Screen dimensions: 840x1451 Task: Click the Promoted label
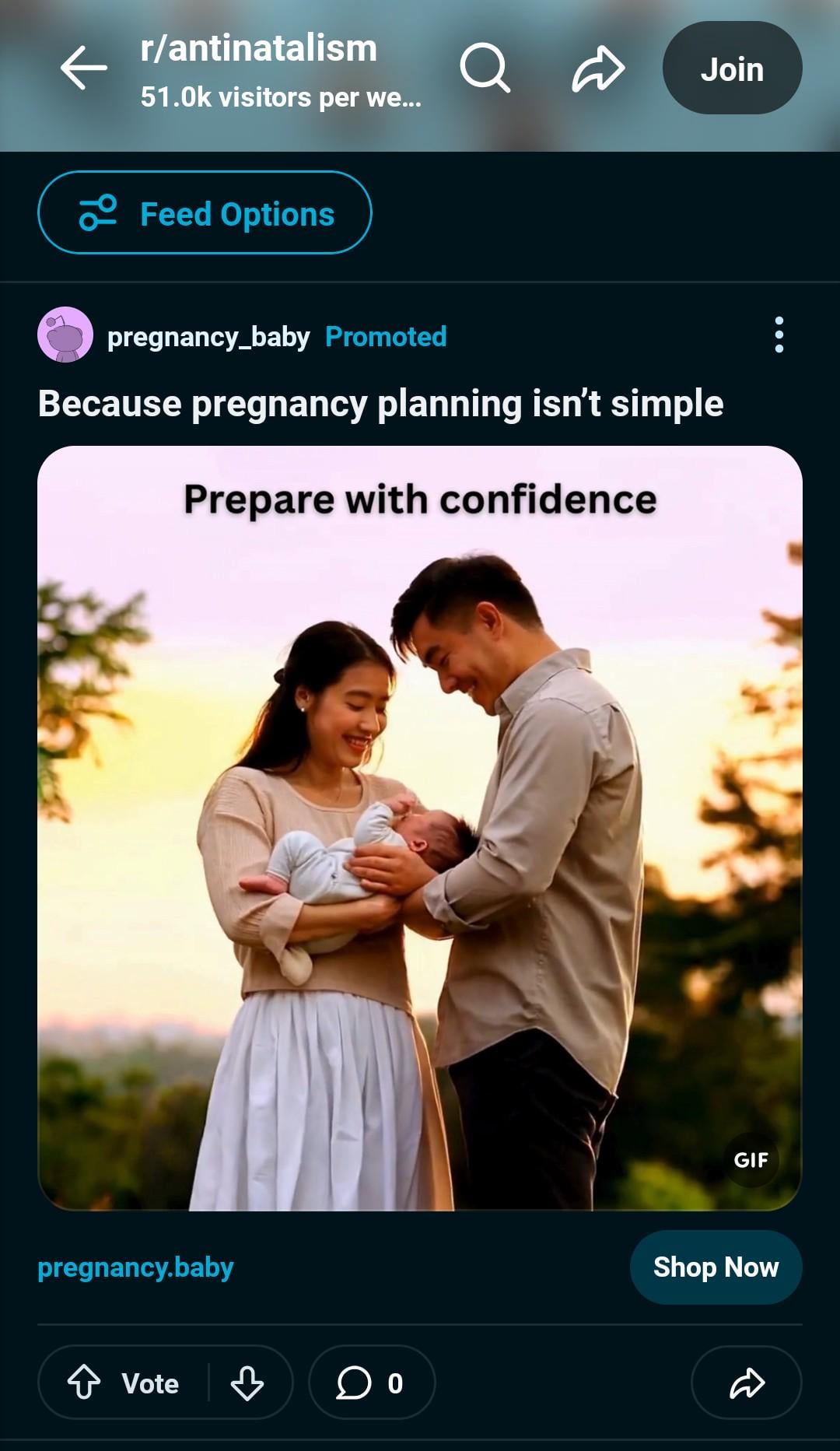tap(386, 337)
